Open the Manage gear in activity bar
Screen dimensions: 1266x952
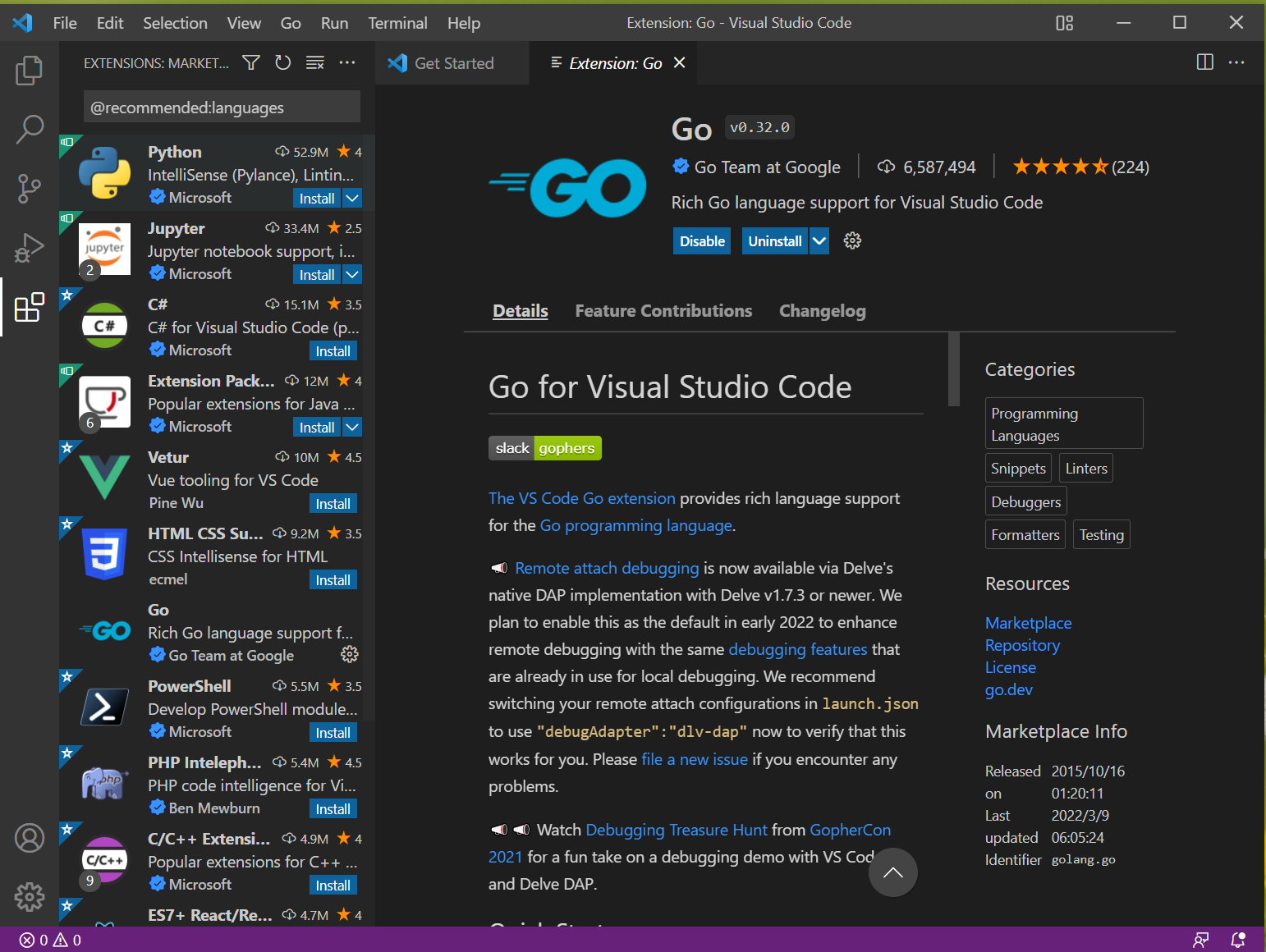coord(30,897)
